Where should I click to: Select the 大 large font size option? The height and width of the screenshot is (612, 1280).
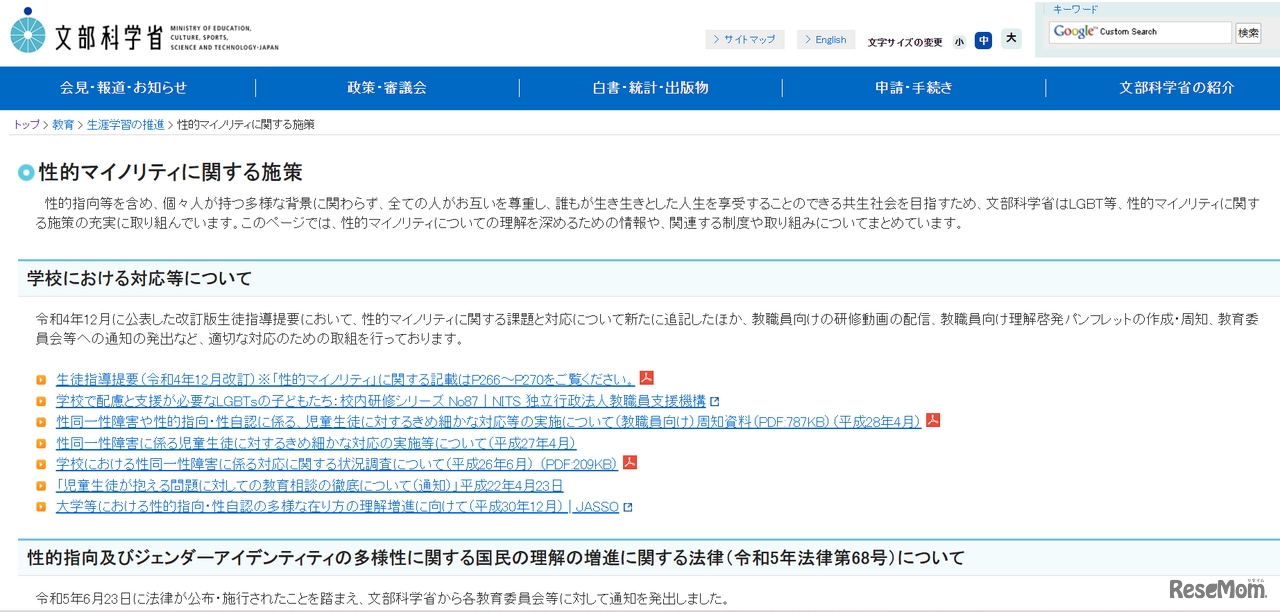tap(1011, 39)
